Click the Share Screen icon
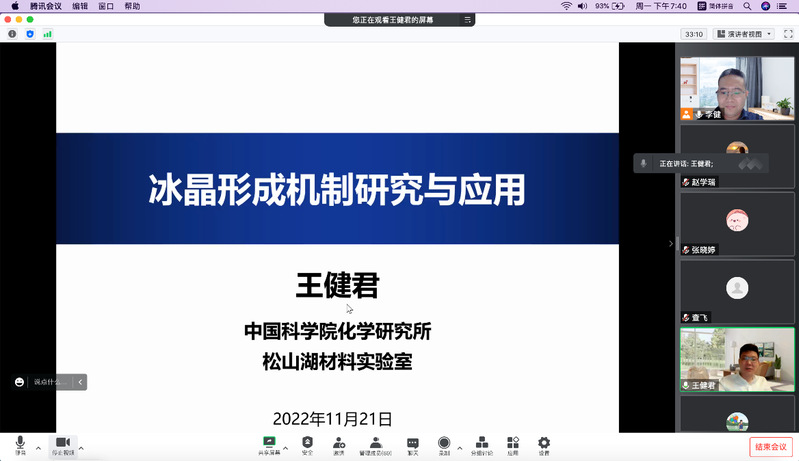799x461 pixels. [x=269, y=443]
